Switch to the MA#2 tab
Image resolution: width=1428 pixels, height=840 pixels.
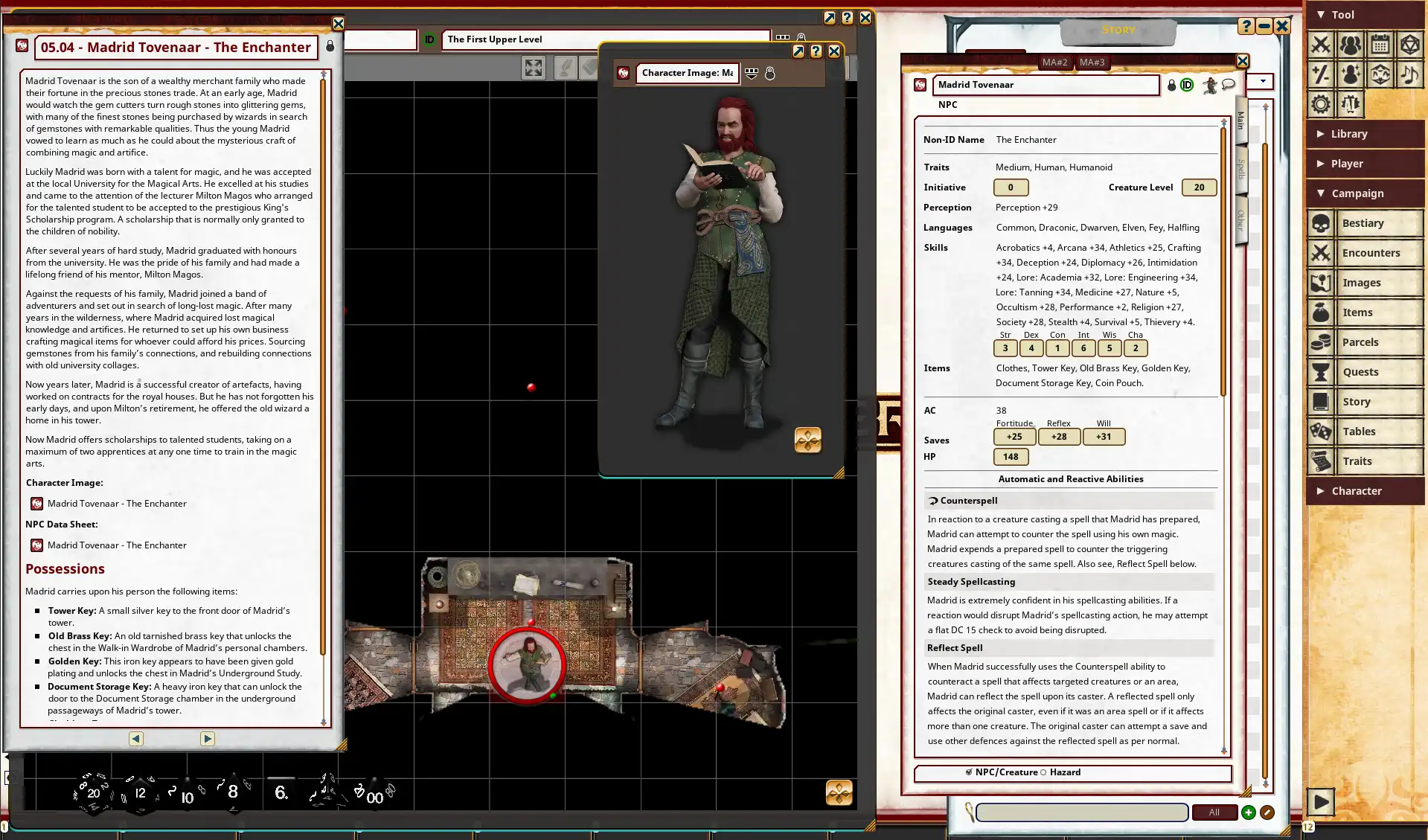coord(1054,62)
